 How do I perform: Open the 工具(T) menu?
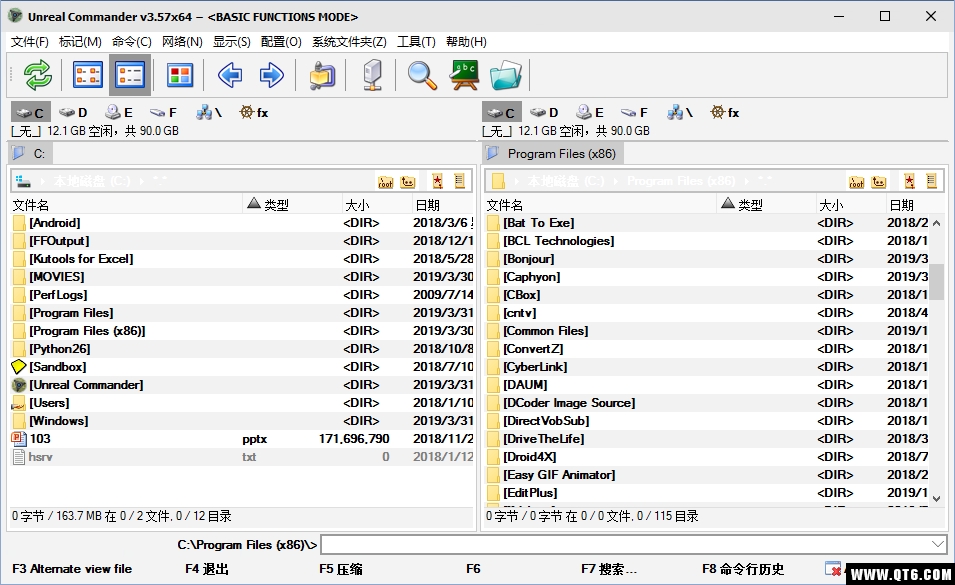click(x=417, y=41)
